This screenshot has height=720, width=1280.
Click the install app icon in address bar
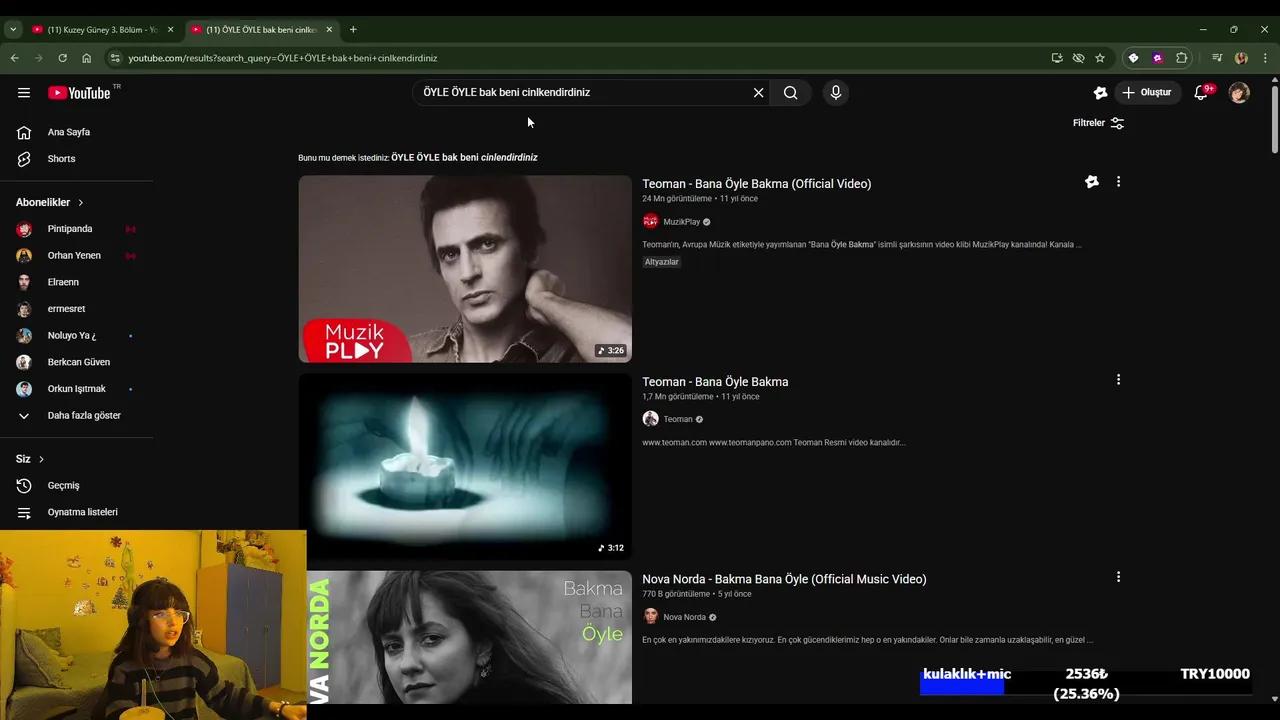click(x=1057, y=58)
